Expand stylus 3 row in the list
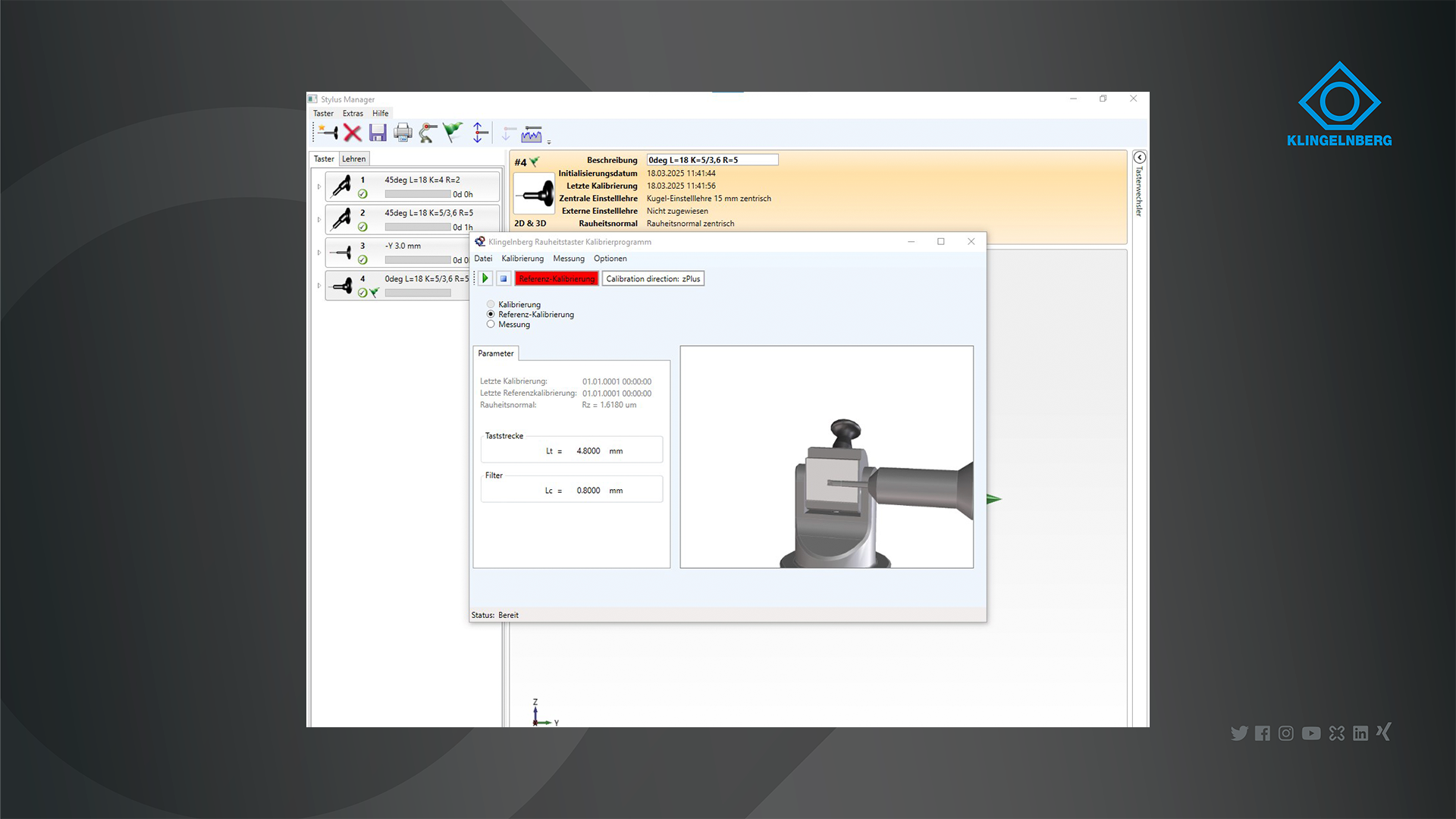This screenshot has height=819, width=1456. tap(319, 253)
